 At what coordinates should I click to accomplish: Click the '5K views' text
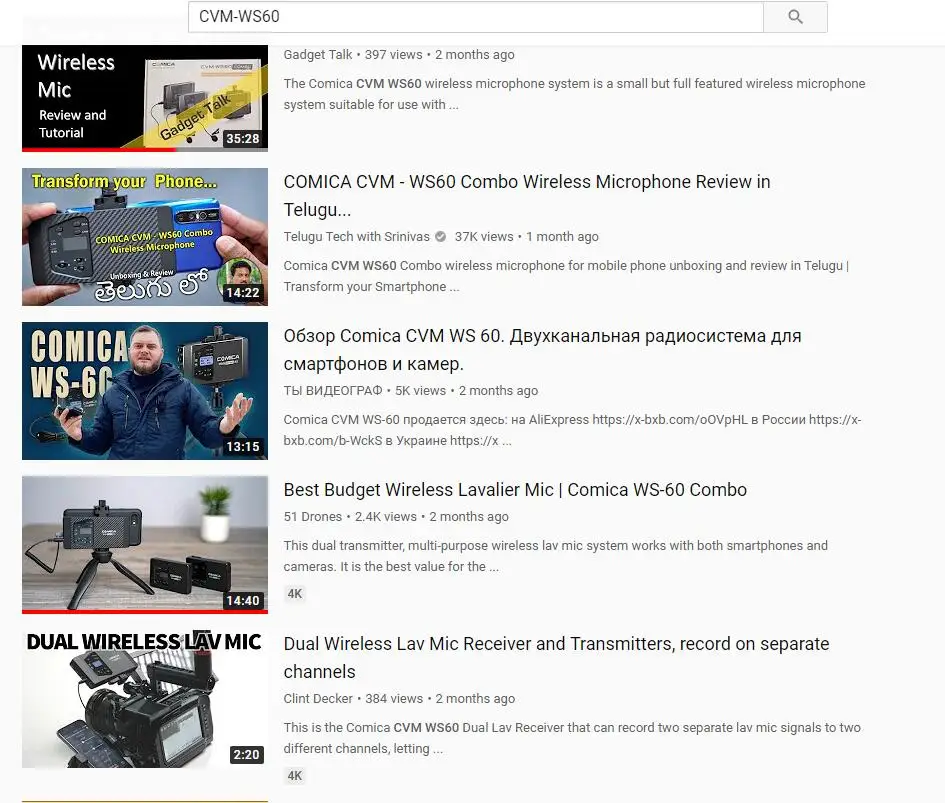point(421,391)
